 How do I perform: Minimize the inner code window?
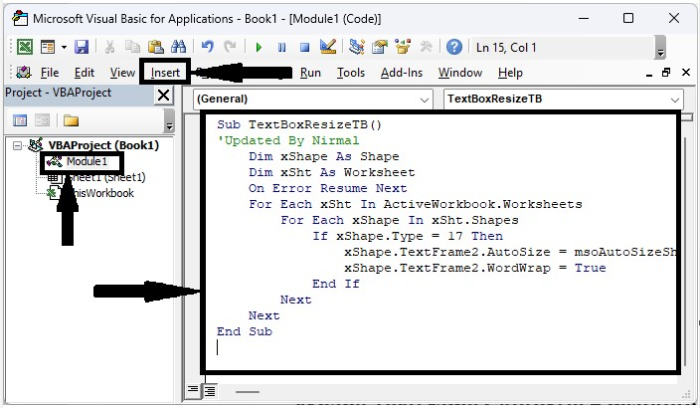pos(649,73)
